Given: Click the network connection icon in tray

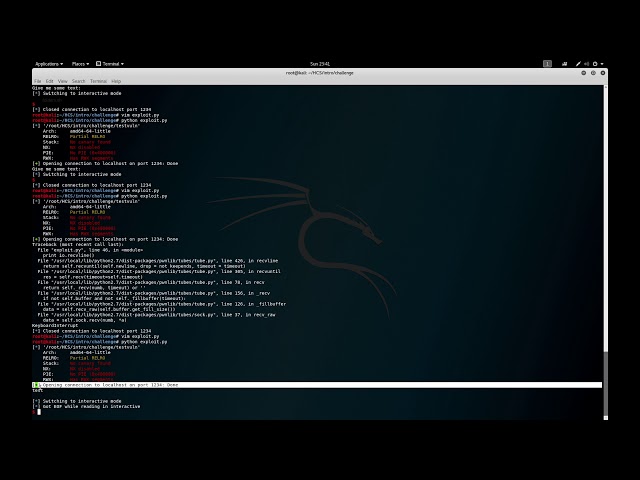Looking at the screenshot, I should click(564, 64).
